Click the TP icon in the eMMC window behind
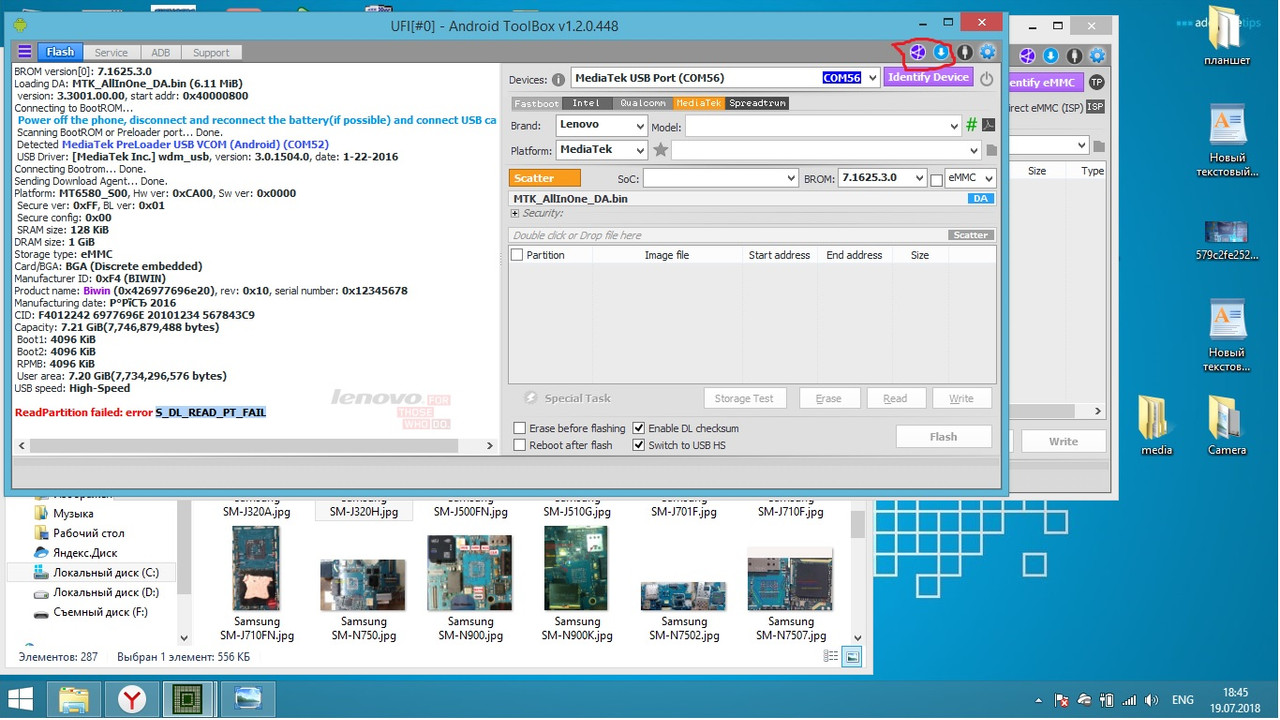This screenshot has width=1280, height=720. coord(1096,82)
